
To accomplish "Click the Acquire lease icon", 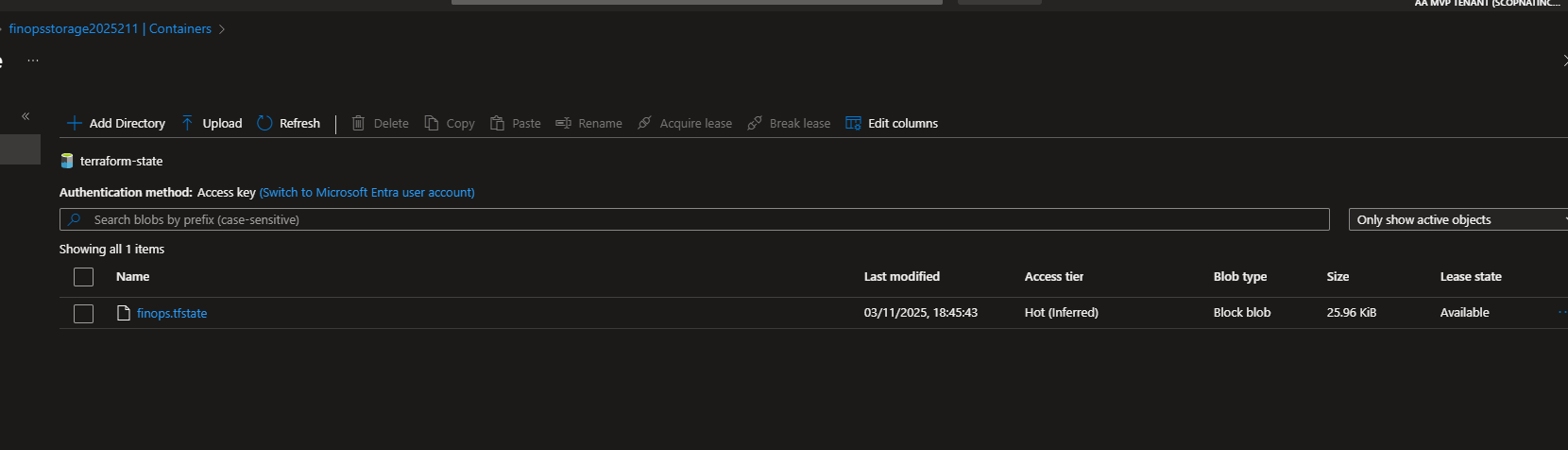I will 644,123.
